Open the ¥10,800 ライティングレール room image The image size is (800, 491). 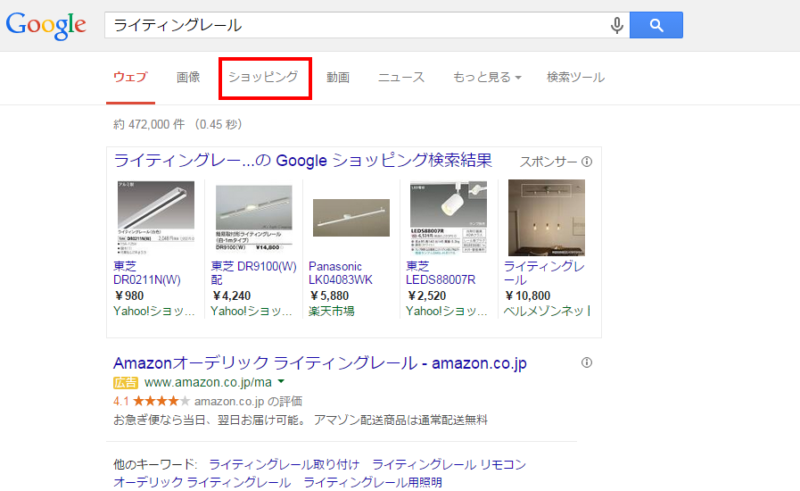[x=546, y=217]
